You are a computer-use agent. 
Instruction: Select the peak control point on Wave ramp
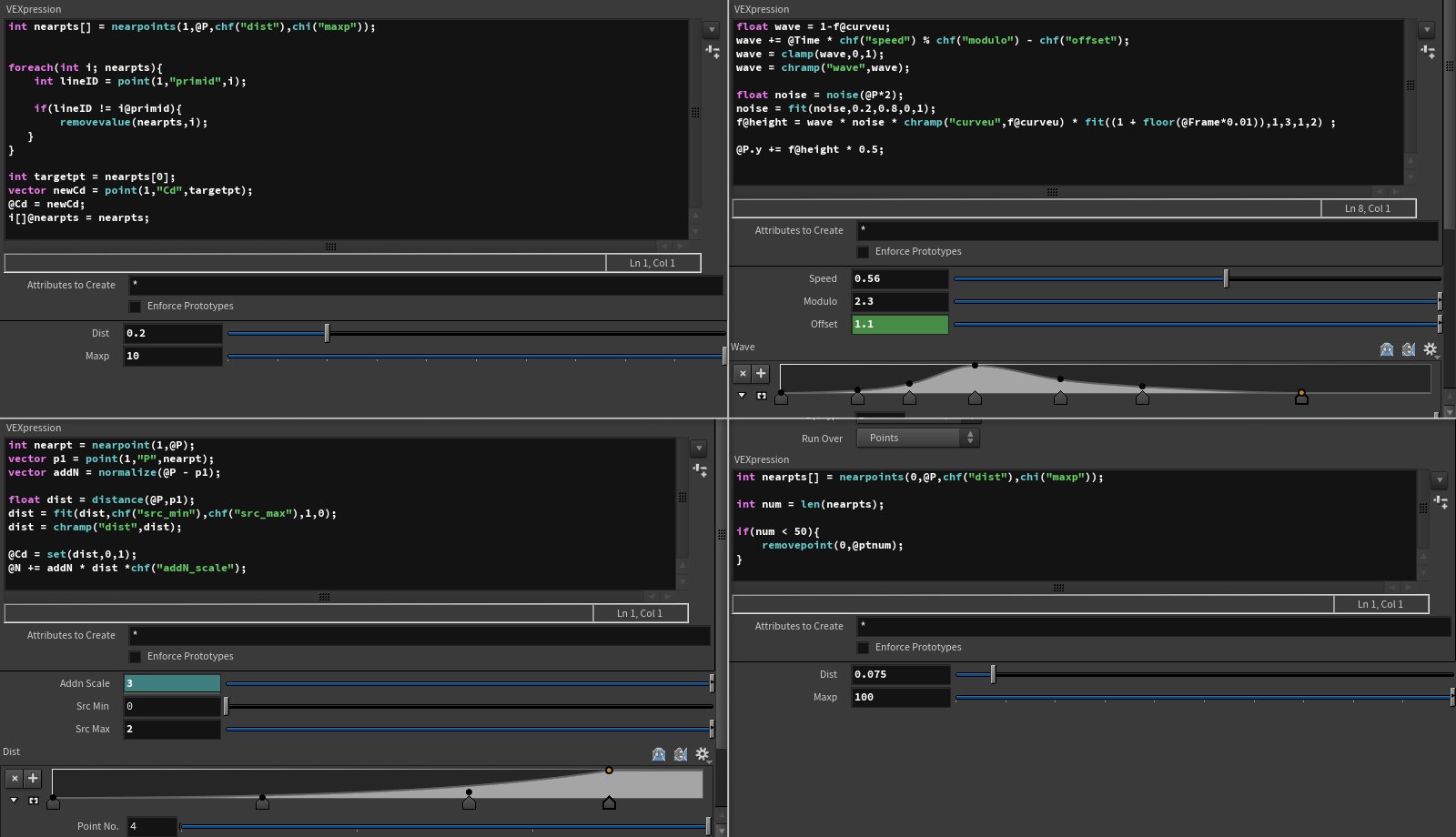click(975, 366)
